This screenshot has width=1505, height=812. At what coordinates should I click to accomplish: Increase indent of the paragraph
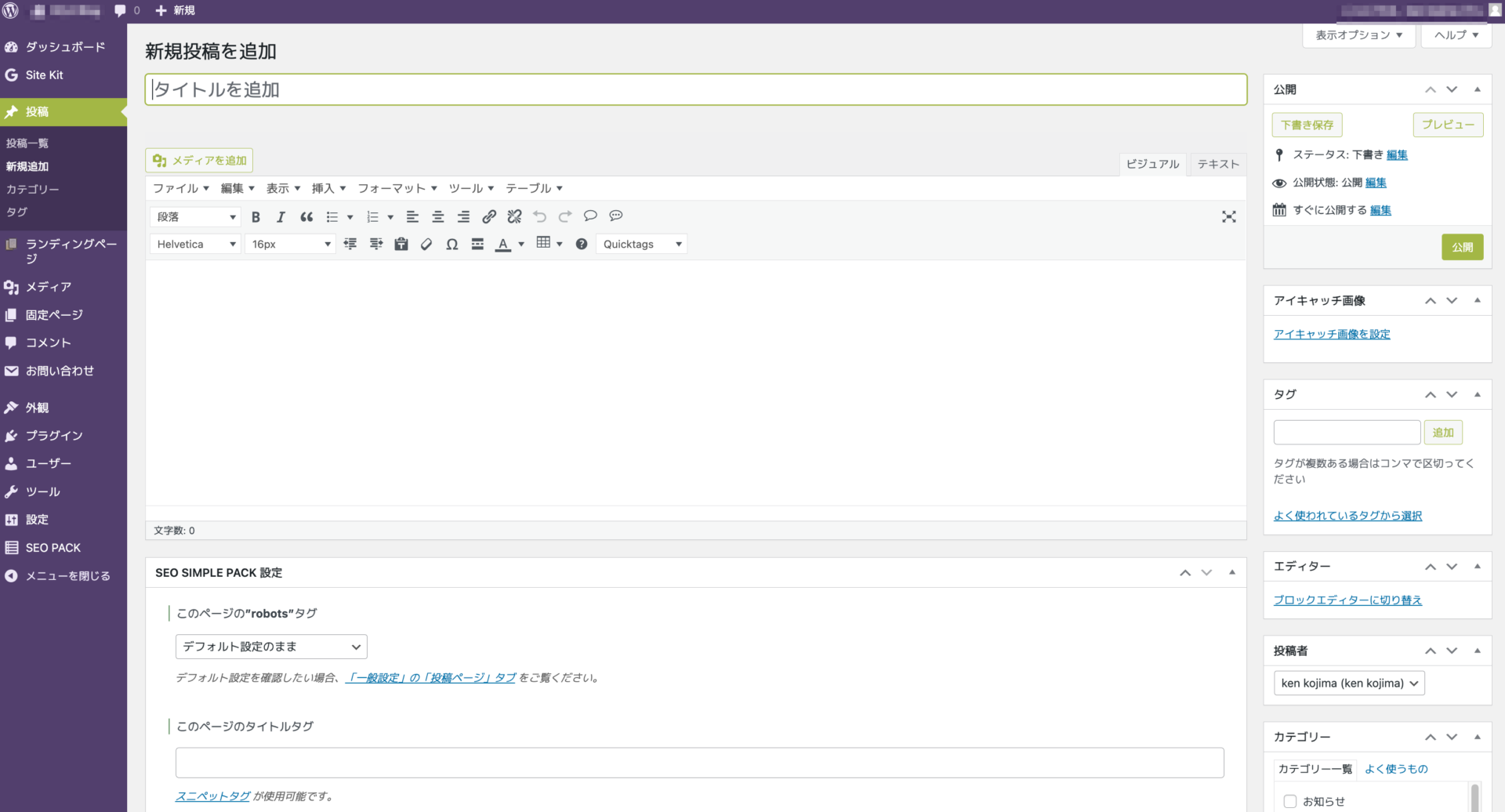[376, 245]
